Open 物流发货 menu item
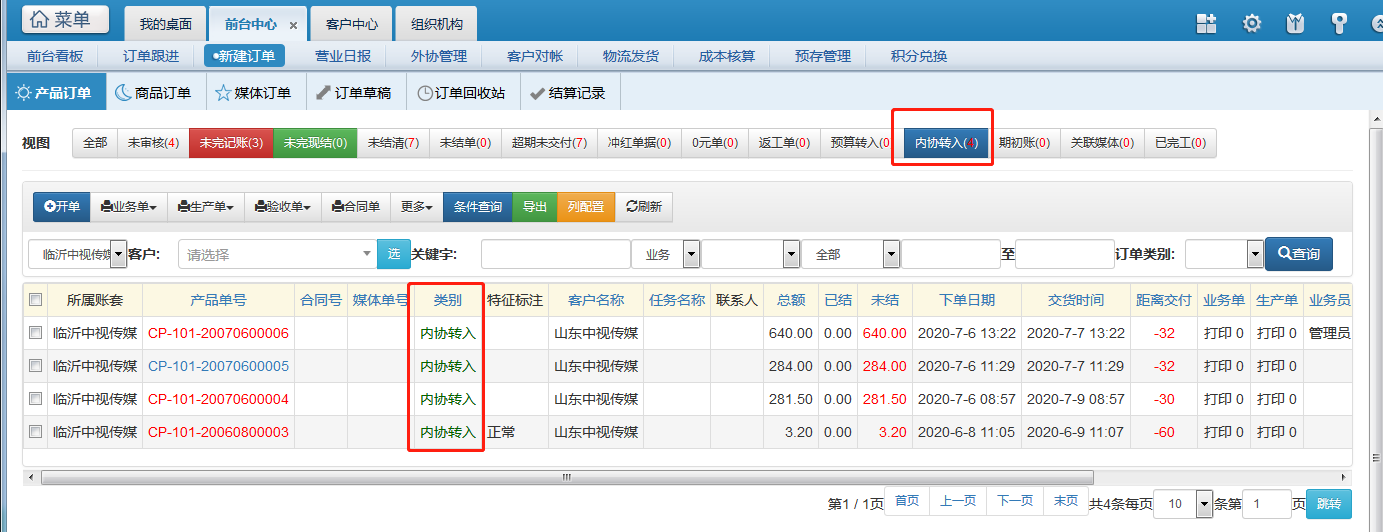 (x=631, y=56)
